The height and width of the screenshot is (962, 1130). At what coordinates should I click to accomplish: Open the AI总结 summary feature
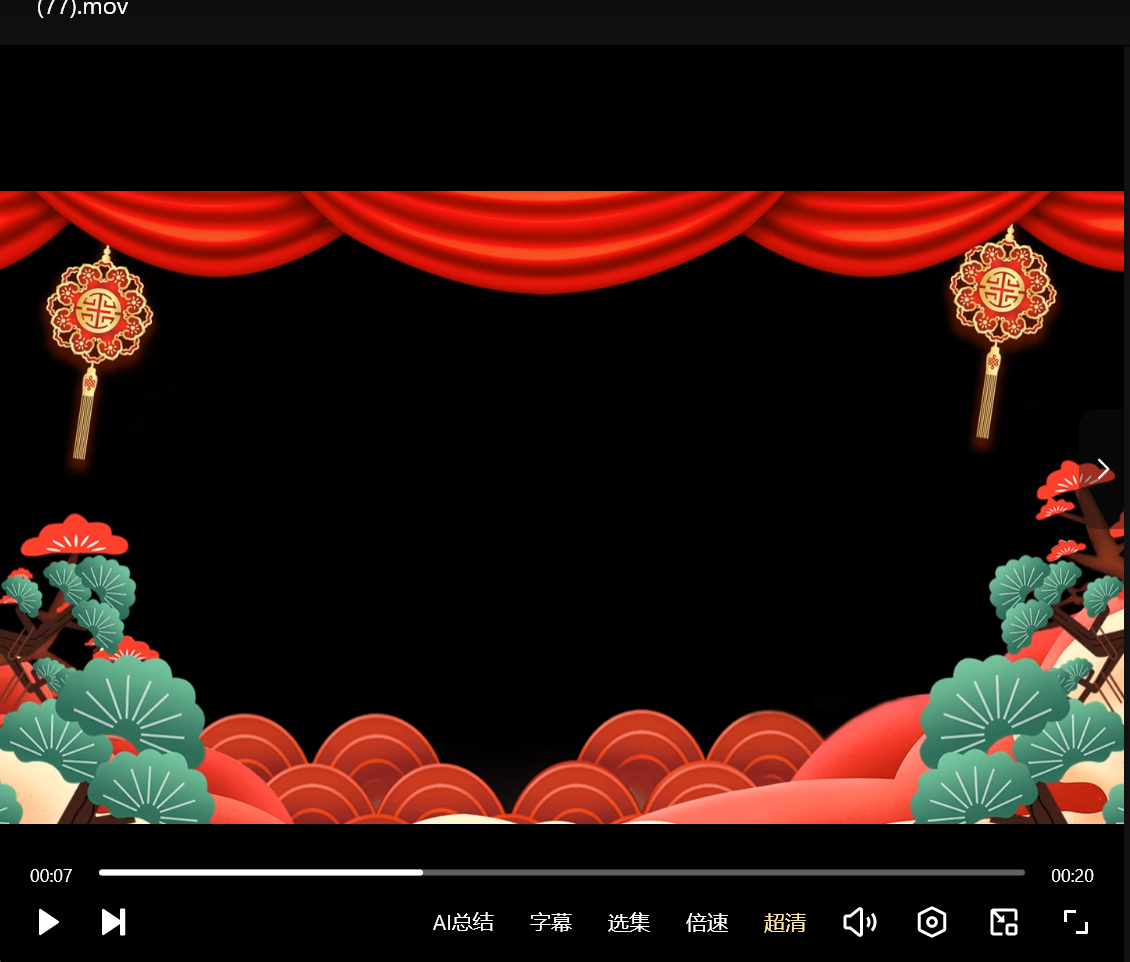coord(463,922)
